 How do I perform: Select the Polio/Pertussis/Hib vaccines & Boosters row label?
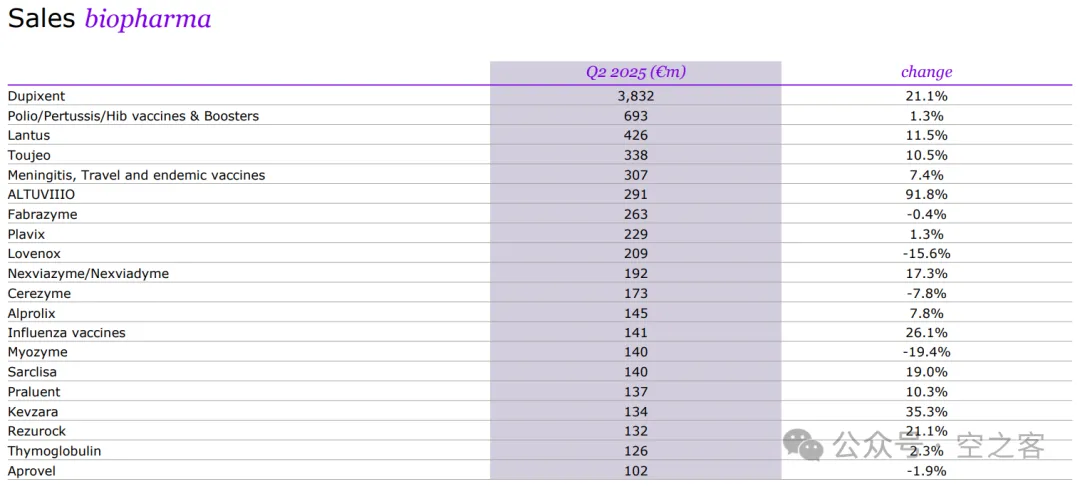[x=133, y=116]
